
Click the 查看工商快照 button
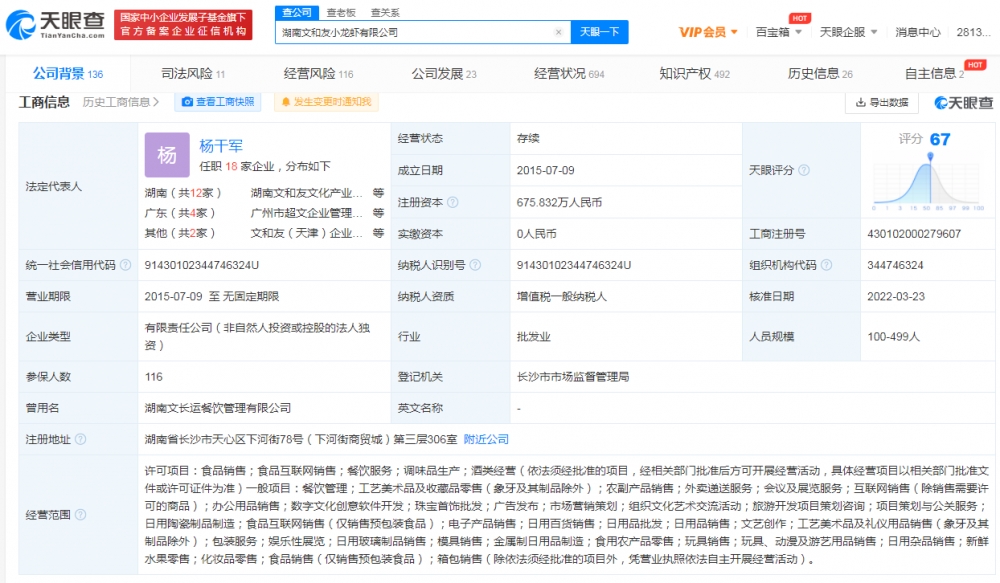coord(217,102)
